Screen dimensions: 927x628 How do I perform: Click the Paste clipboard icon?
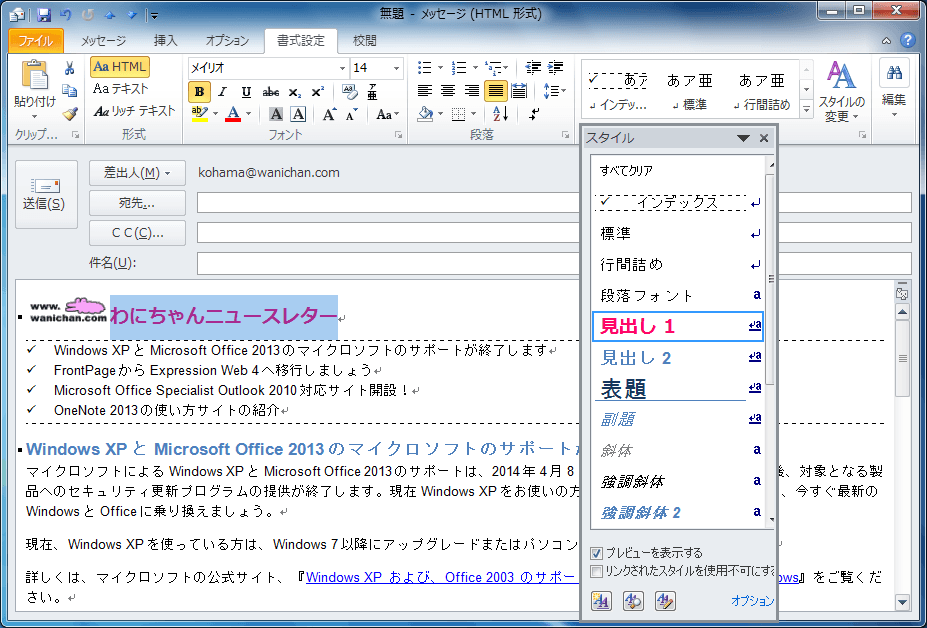tap(34, 77)
